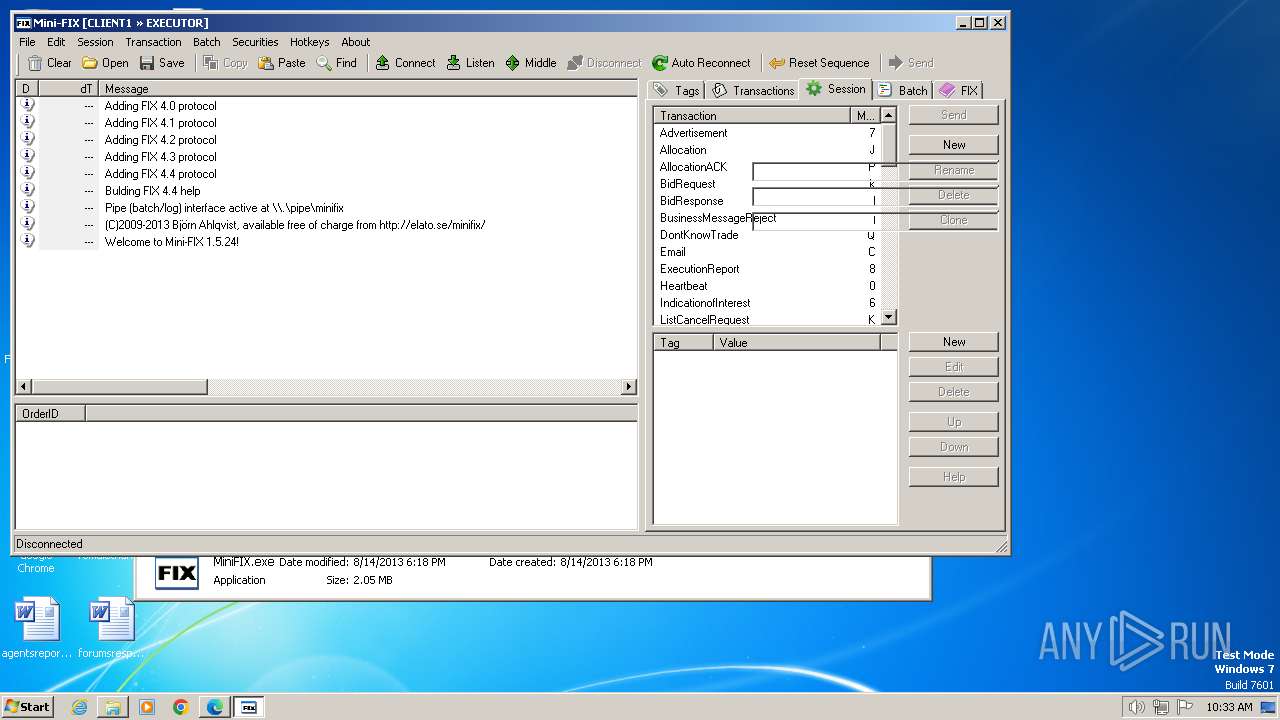1280x720 pixels.
Task: Open Microsoft Edge from the taskbar
Action: click(x=215, y=707)
